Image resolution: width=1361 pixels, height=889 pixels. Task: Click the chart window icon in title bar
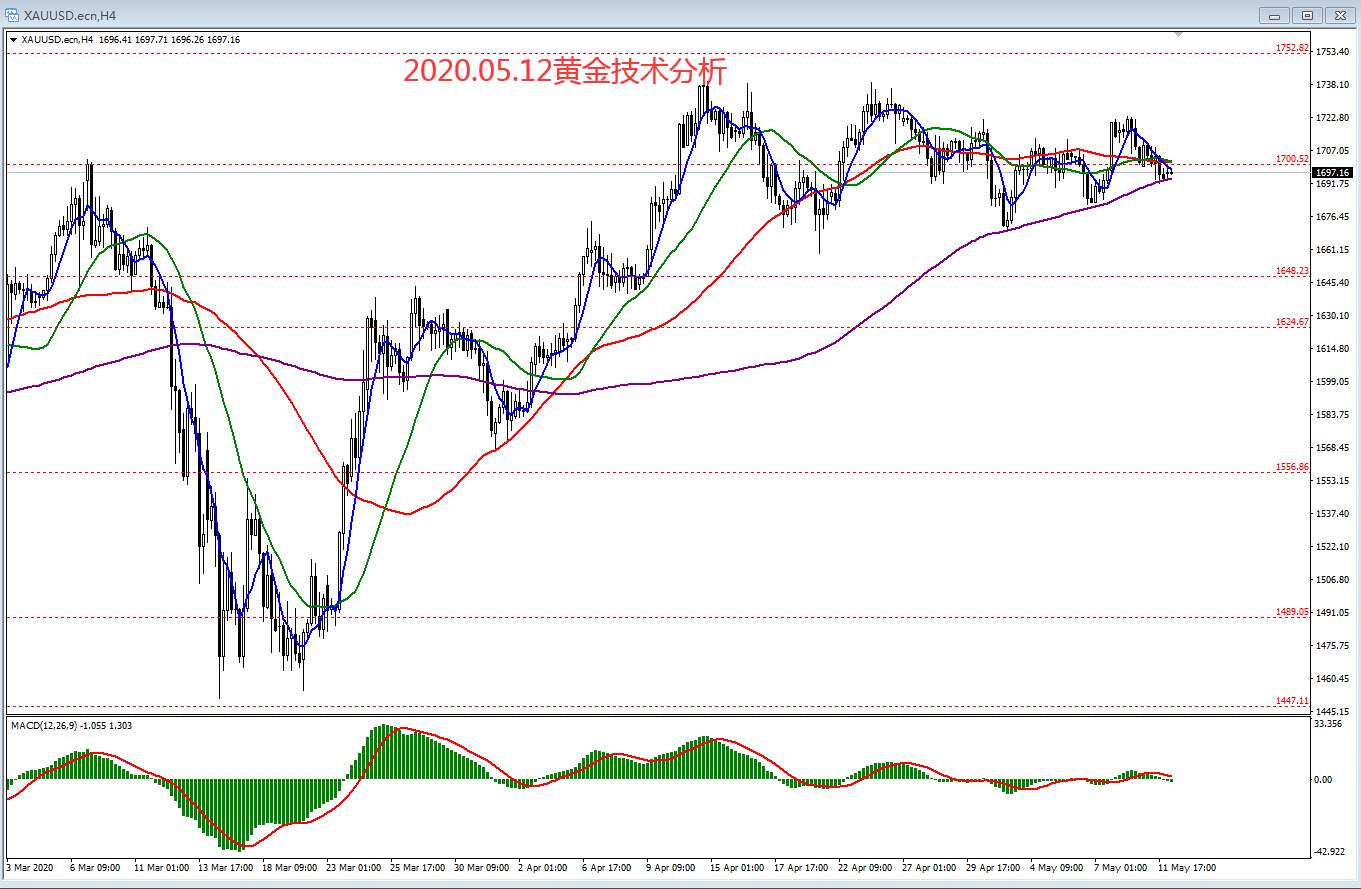pos(13,15)
